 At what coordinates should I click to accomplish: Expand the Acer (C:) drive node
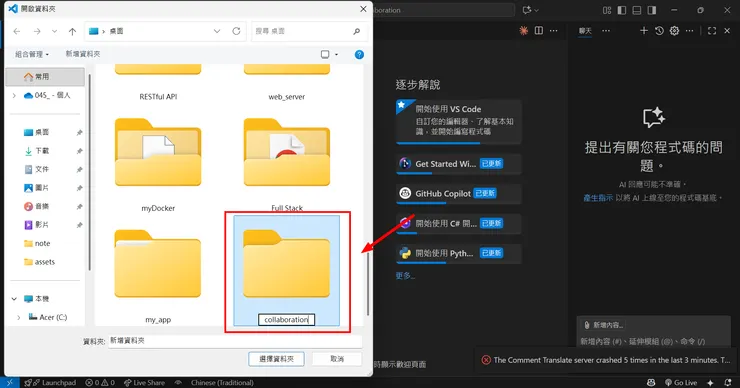pyautogui.click(x=18, y=317)
